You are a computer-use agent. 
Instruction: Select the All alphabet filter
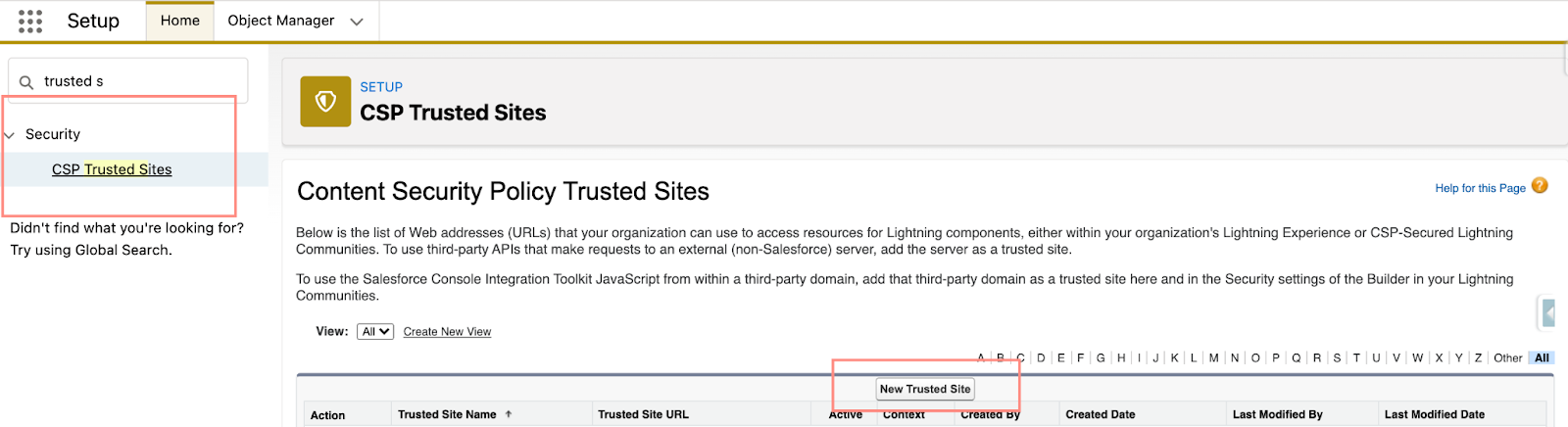click(x=1542, y=358)
